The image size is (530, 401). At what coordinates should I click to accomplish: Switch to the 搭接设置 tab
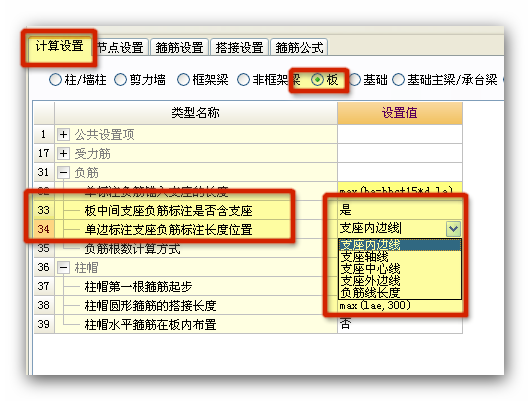click(239, 47)
